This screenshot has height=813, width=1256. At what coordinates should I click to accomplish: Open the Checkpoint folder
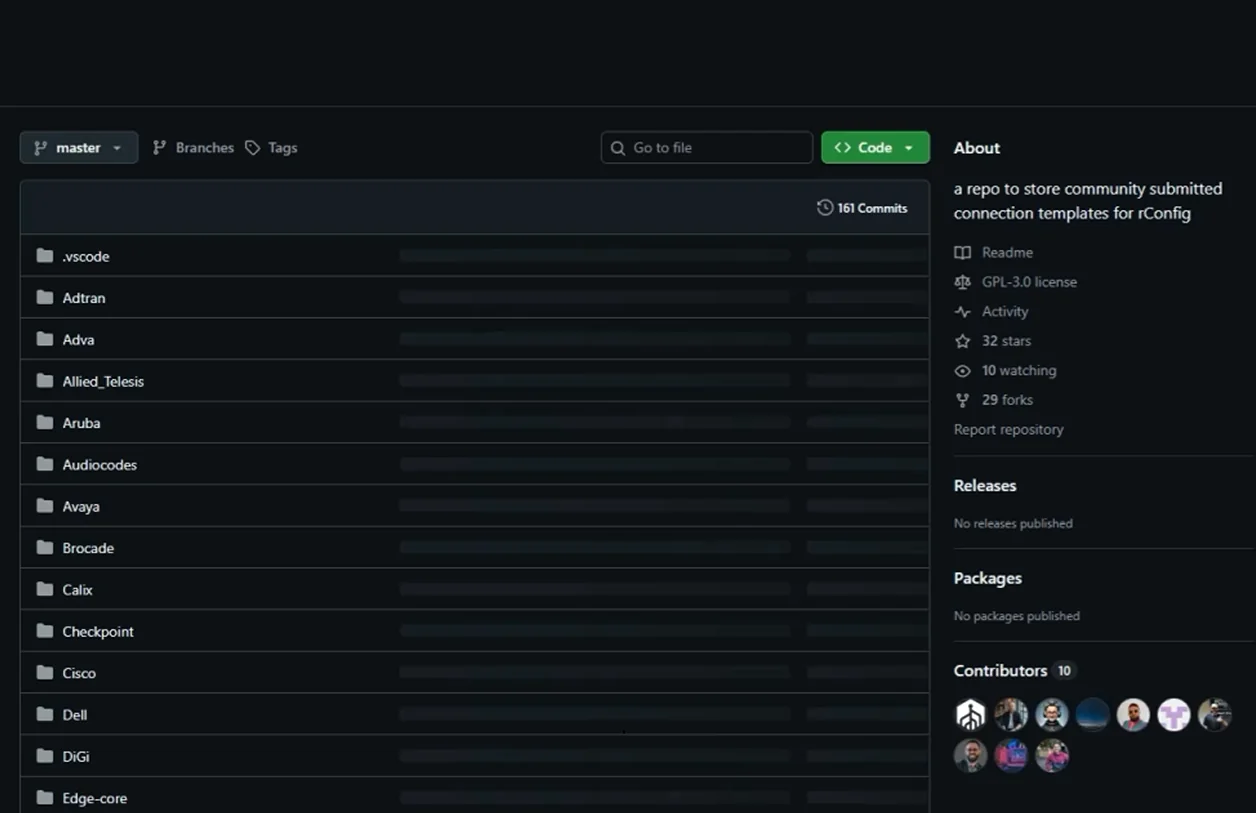pyautogui.click(x=98, y=631)
